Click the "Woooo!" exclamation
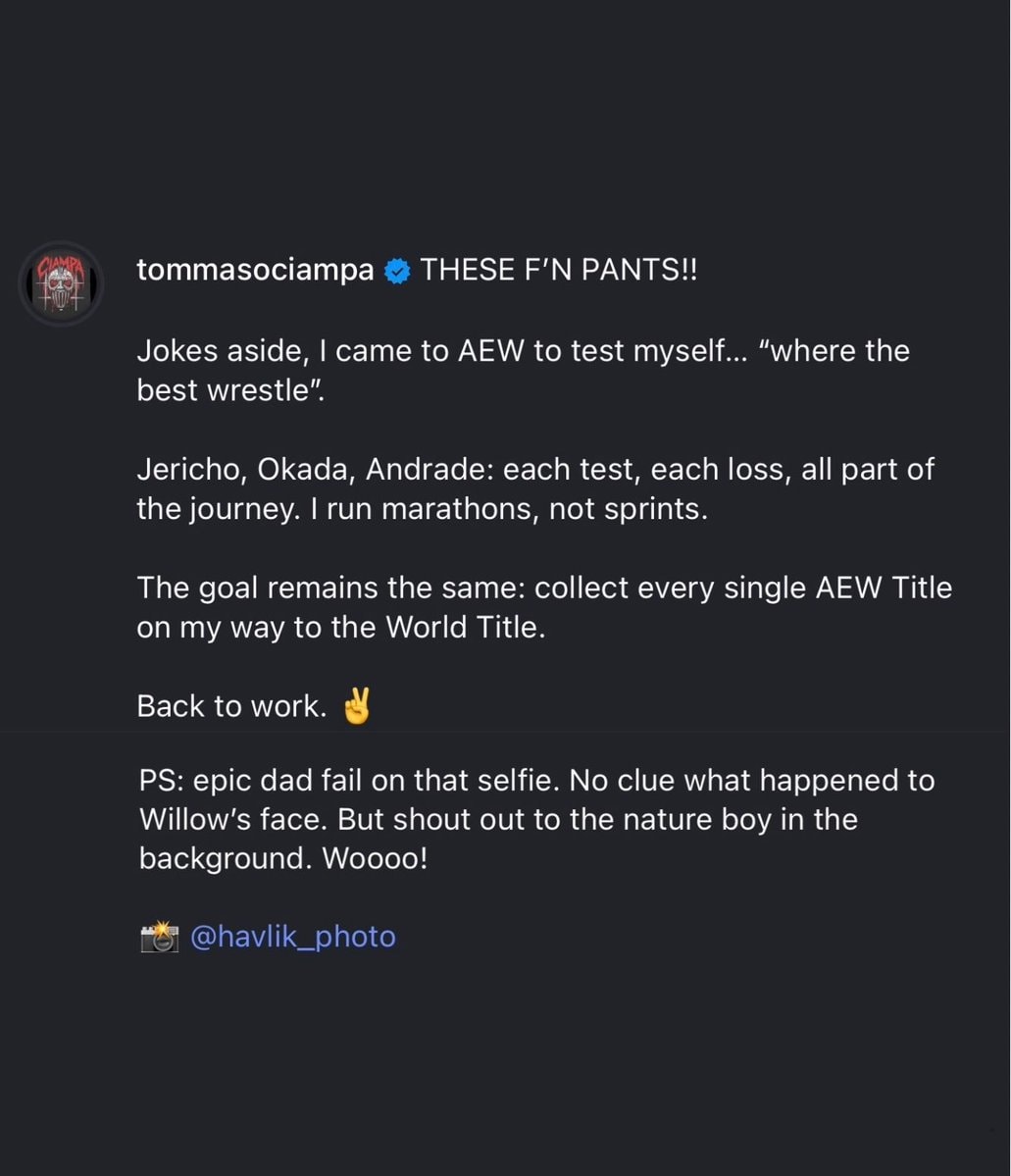1011x1176 pixels. 375,859
